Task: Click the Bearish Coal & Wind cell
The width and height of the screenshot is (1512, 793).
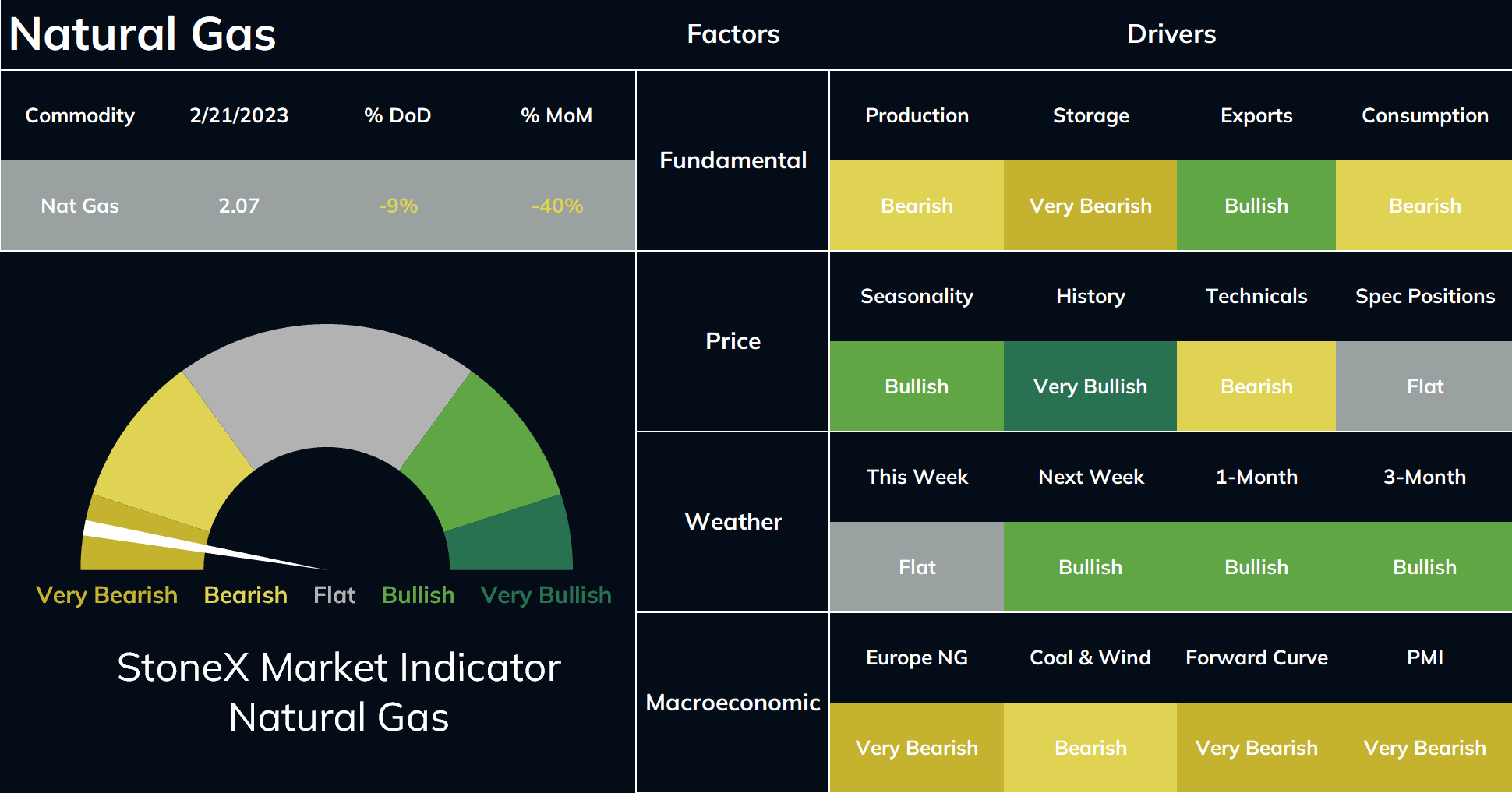Action: point(1090,748)
